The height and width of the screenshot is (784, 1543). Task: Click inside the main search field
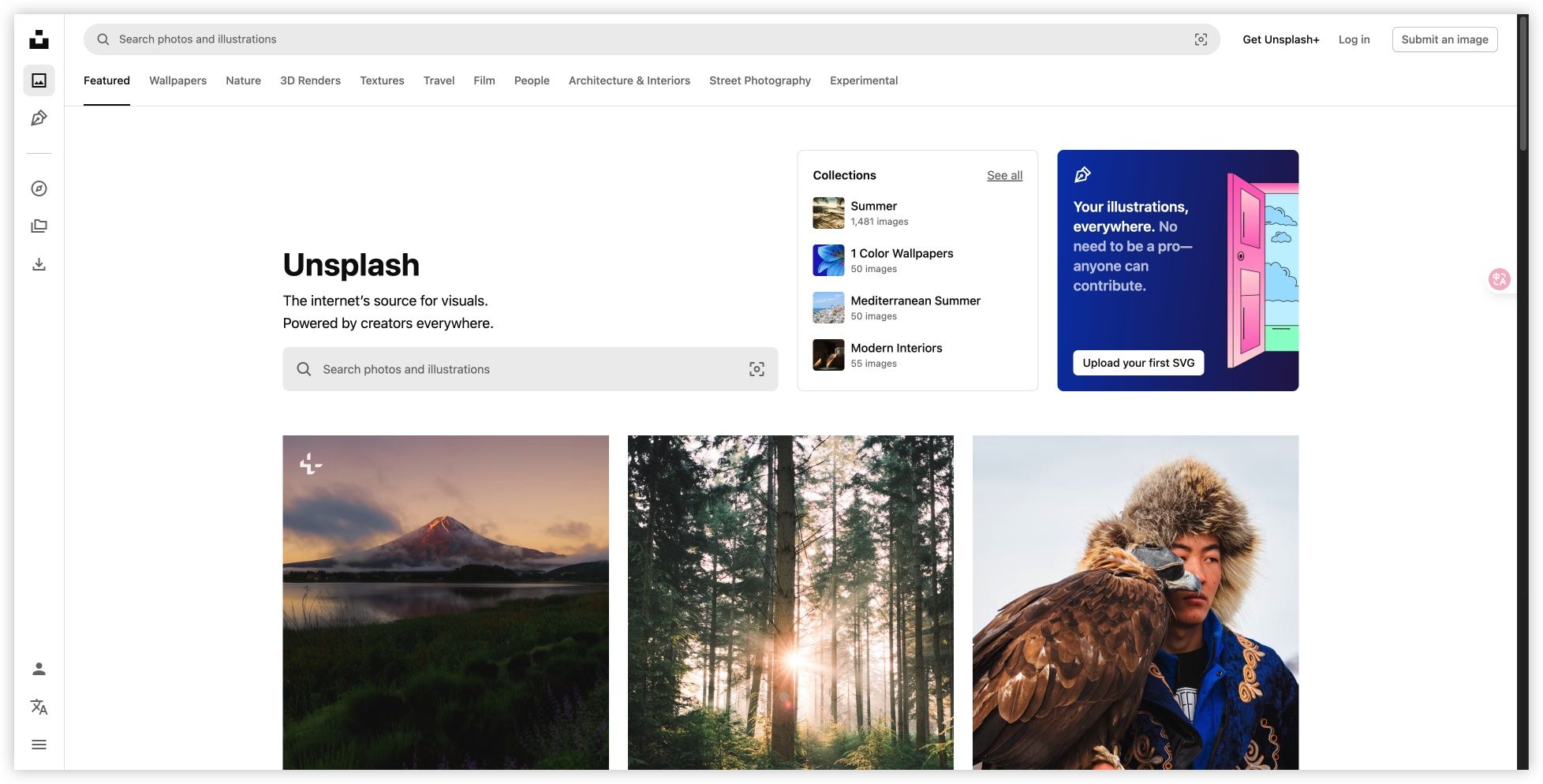tap(529, 368)
